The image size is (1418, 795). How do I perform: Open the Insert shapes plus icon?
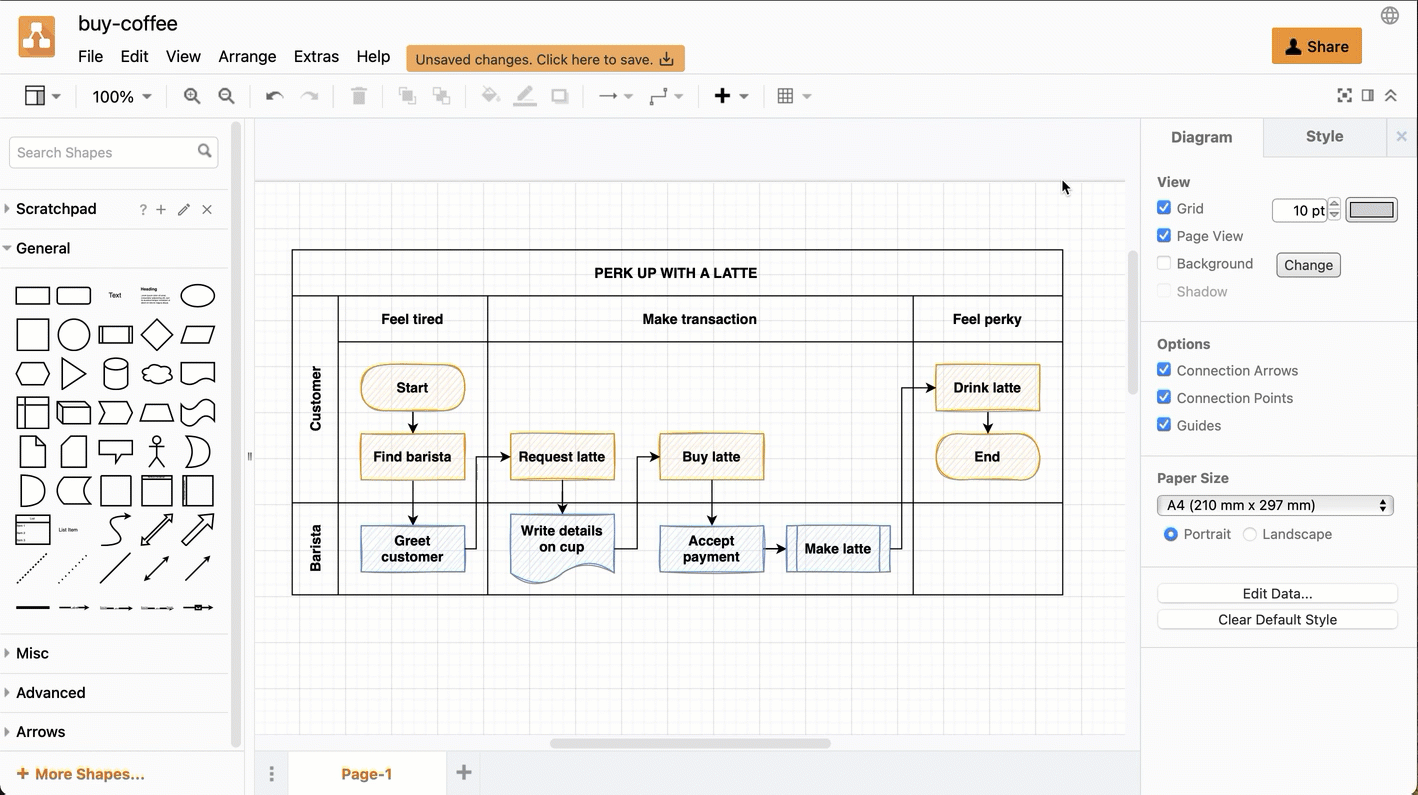point(721,96)
